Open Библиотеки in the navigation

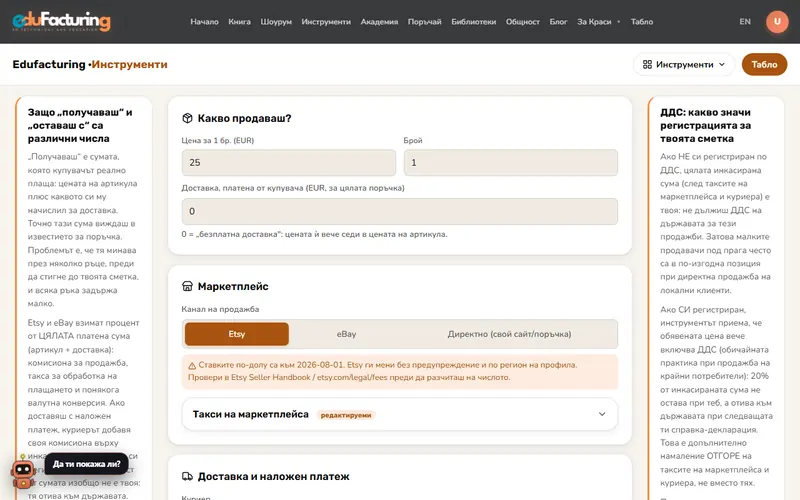473,21
